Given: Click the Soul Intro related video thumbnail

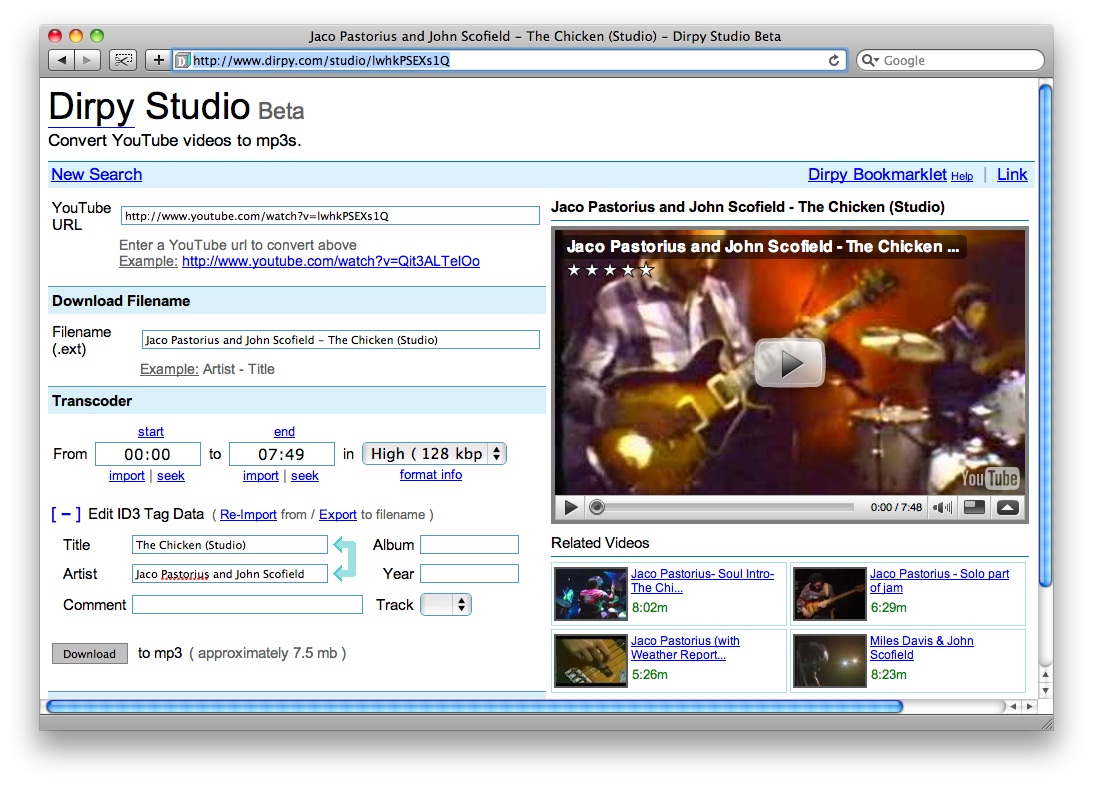Looking at the screenshot, I should pos(591,594).
